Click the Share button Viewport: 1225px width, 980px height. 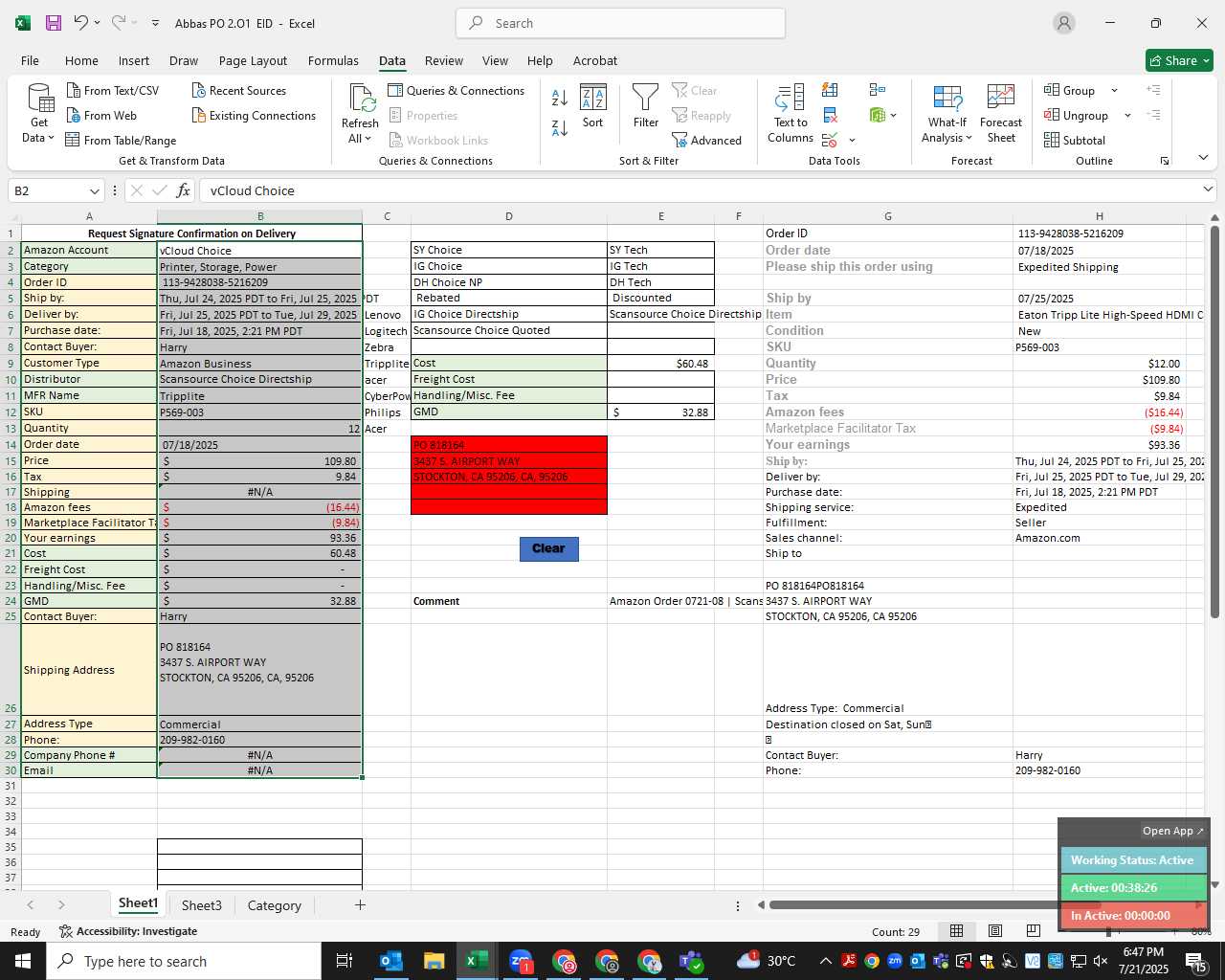pos(1179,60)
